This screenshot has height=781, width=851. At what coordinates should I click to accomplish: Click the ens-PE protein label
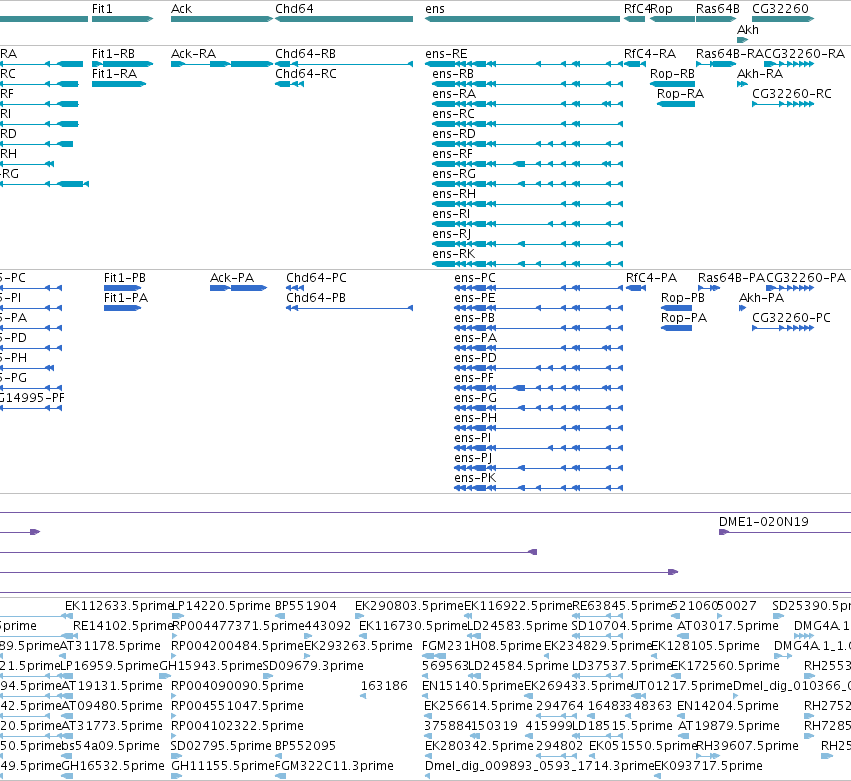point(475,298)
